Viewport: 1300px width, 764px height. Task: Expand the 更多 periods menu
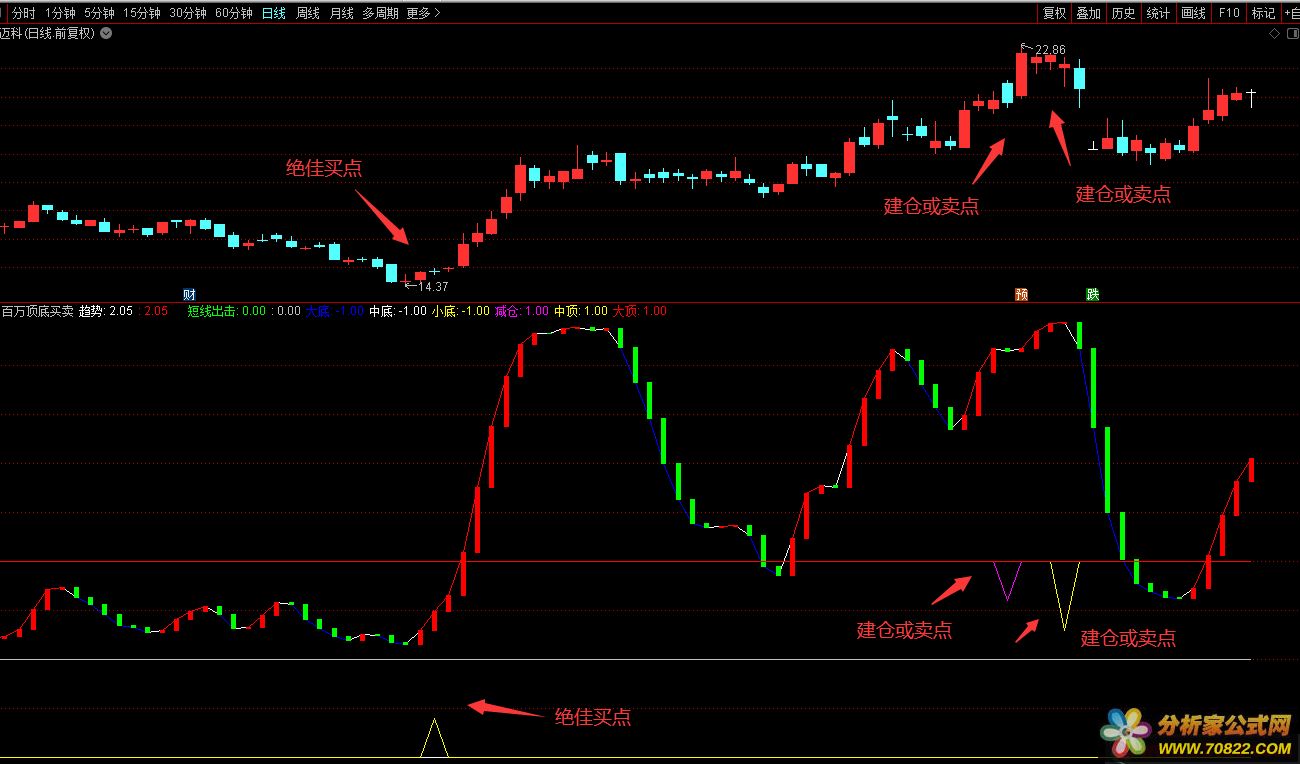tap(423, 13)
